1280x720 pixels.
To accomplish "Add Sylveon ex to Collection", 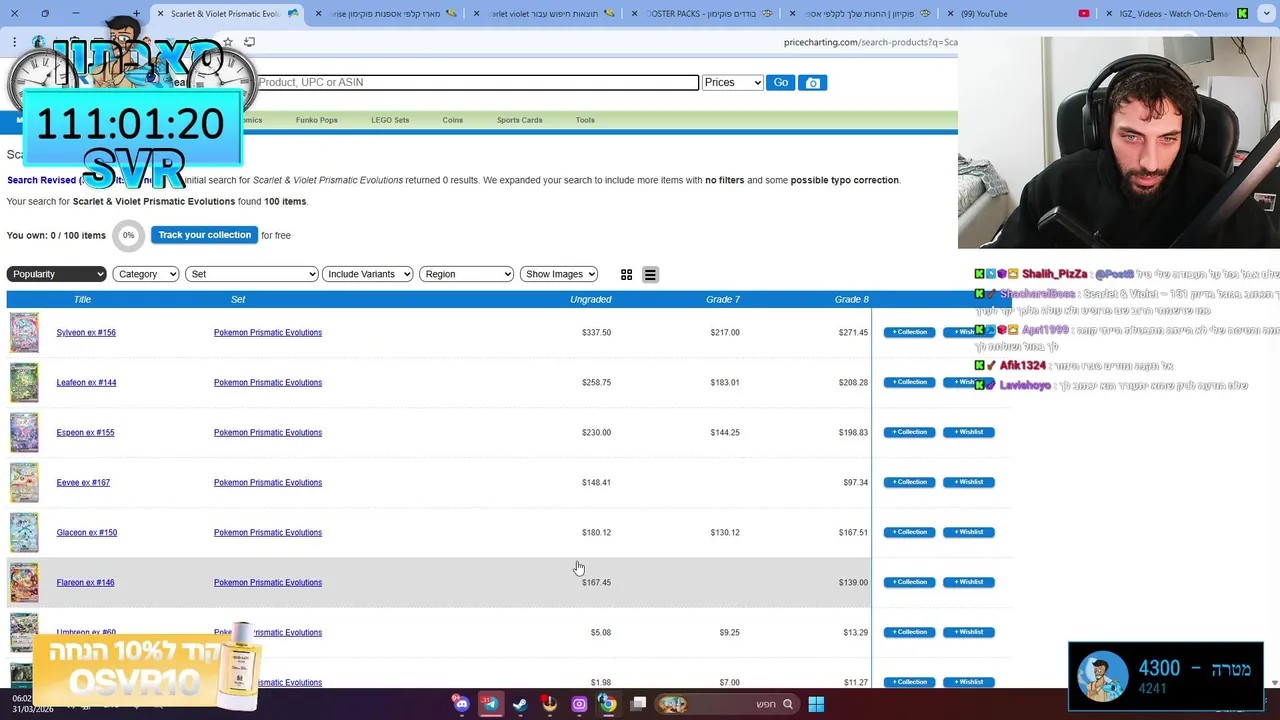I will 909,332.
